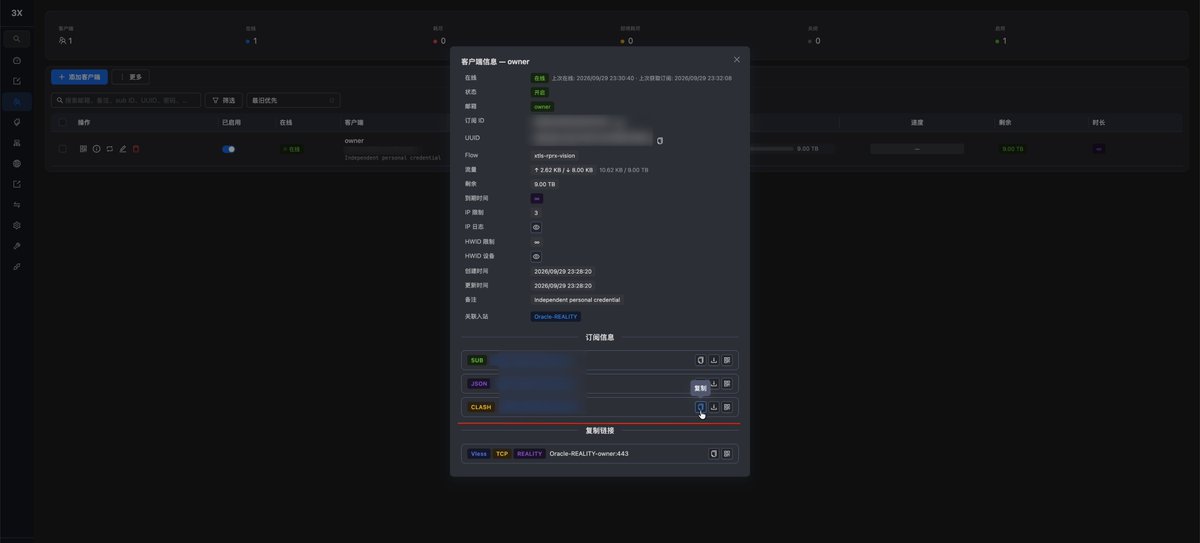Show QR code for JSON subscription
Image resolution: width=1200 pixels, height=543 pixels.
click(x=727, y=383)
